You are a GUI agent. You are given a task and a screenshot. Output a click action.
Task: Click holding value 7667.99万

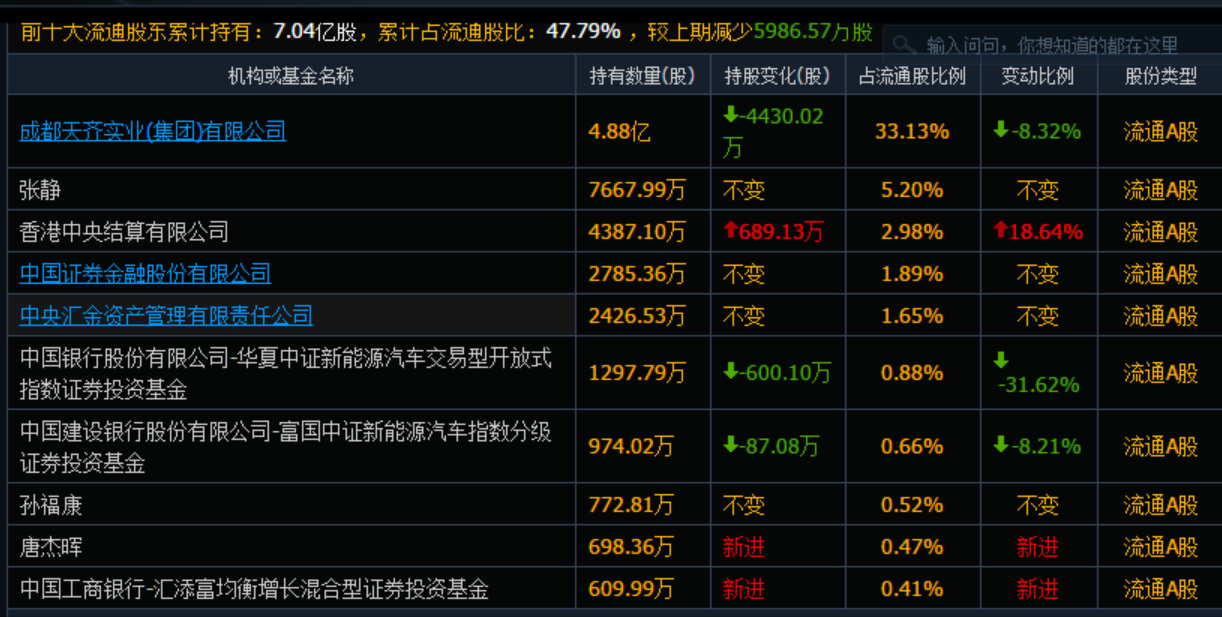(637, 190)
